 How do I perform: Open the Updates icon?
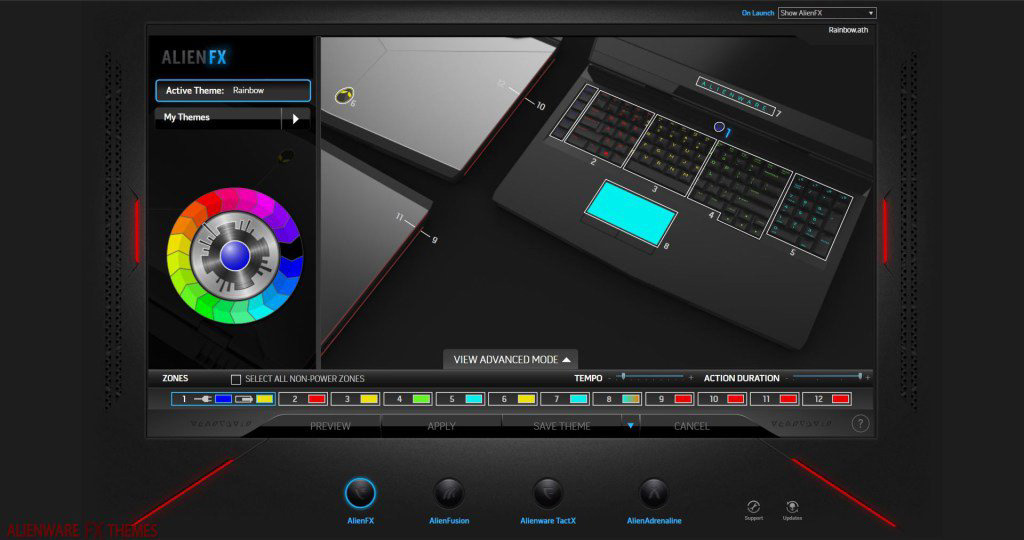tap(792, 507)
